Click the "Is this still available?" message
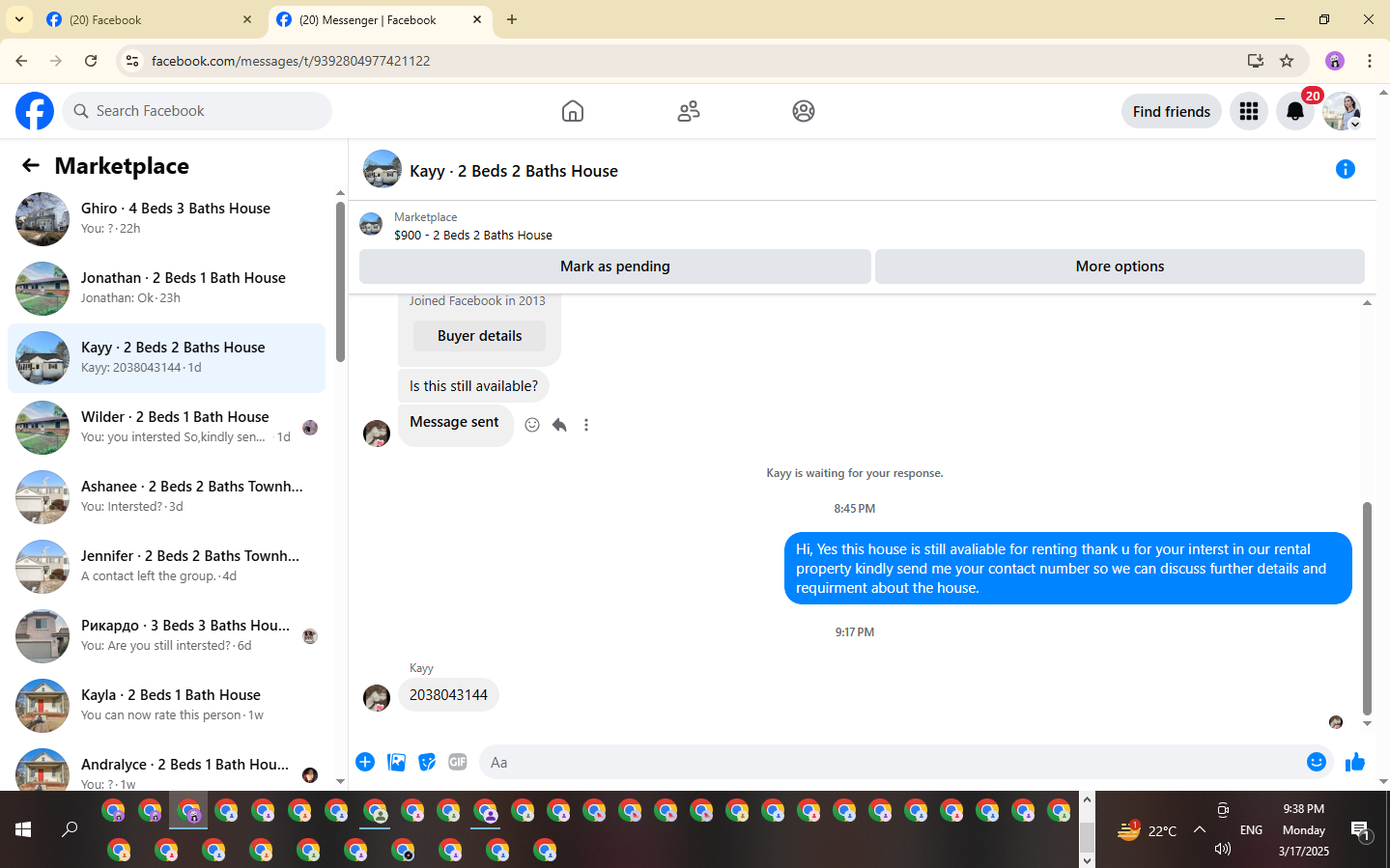Viewport: 1390px width, 868px height. point(473,386)
